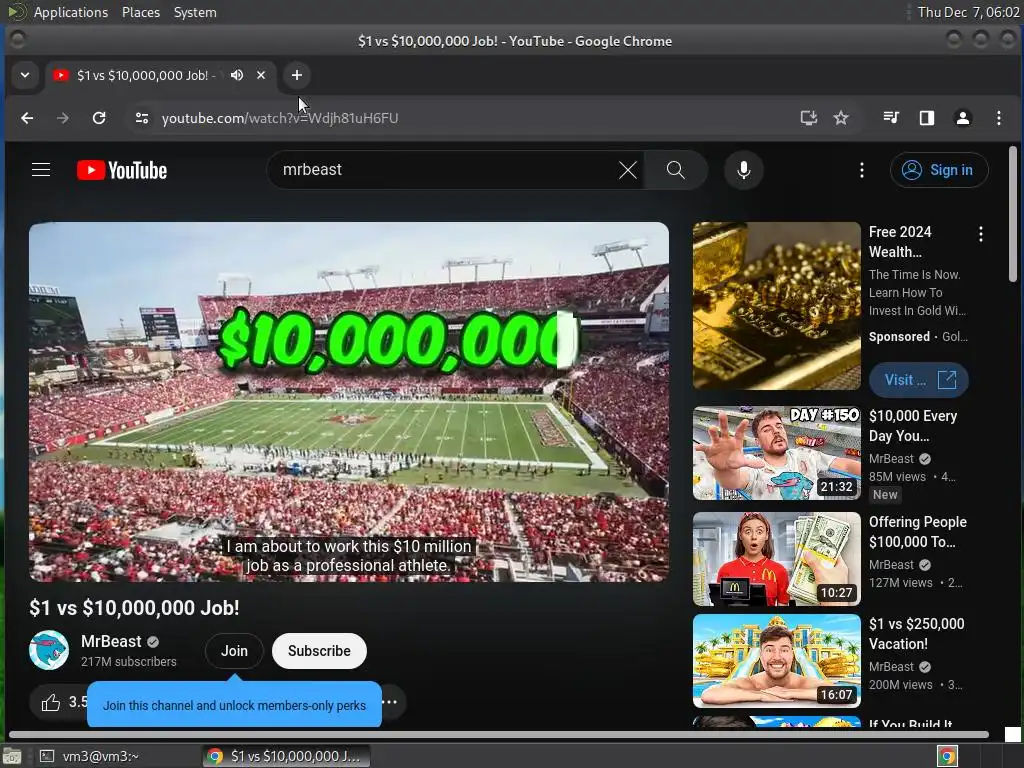Mute tab using speaker icon
Screen dimensions: 1024x768
pyautogui.click(x=237, y=75)
